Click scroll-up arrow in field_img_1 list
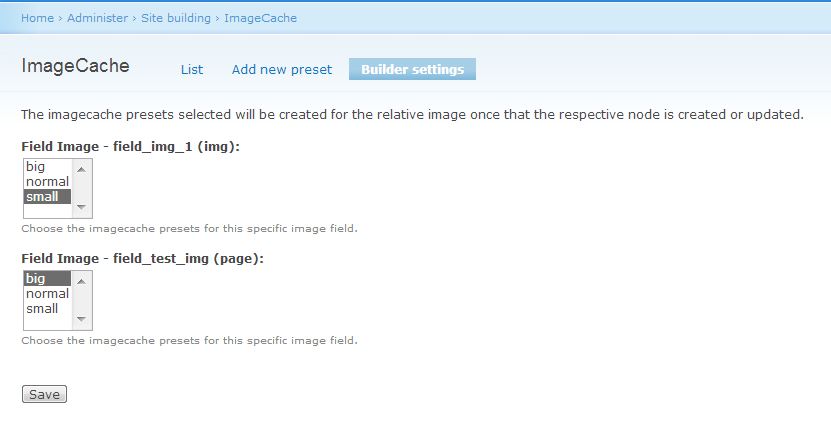Image resolution: width=831 pixels, height=444 pixels. coord(81,170)
